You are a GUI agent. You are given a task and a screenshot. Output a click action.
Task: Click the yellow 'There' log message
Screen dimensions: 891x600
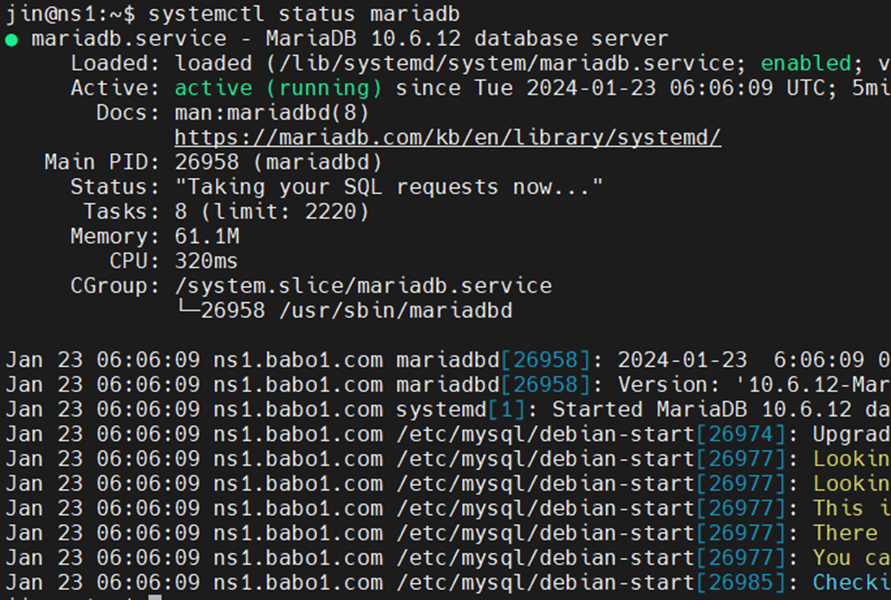coord(845,533)
